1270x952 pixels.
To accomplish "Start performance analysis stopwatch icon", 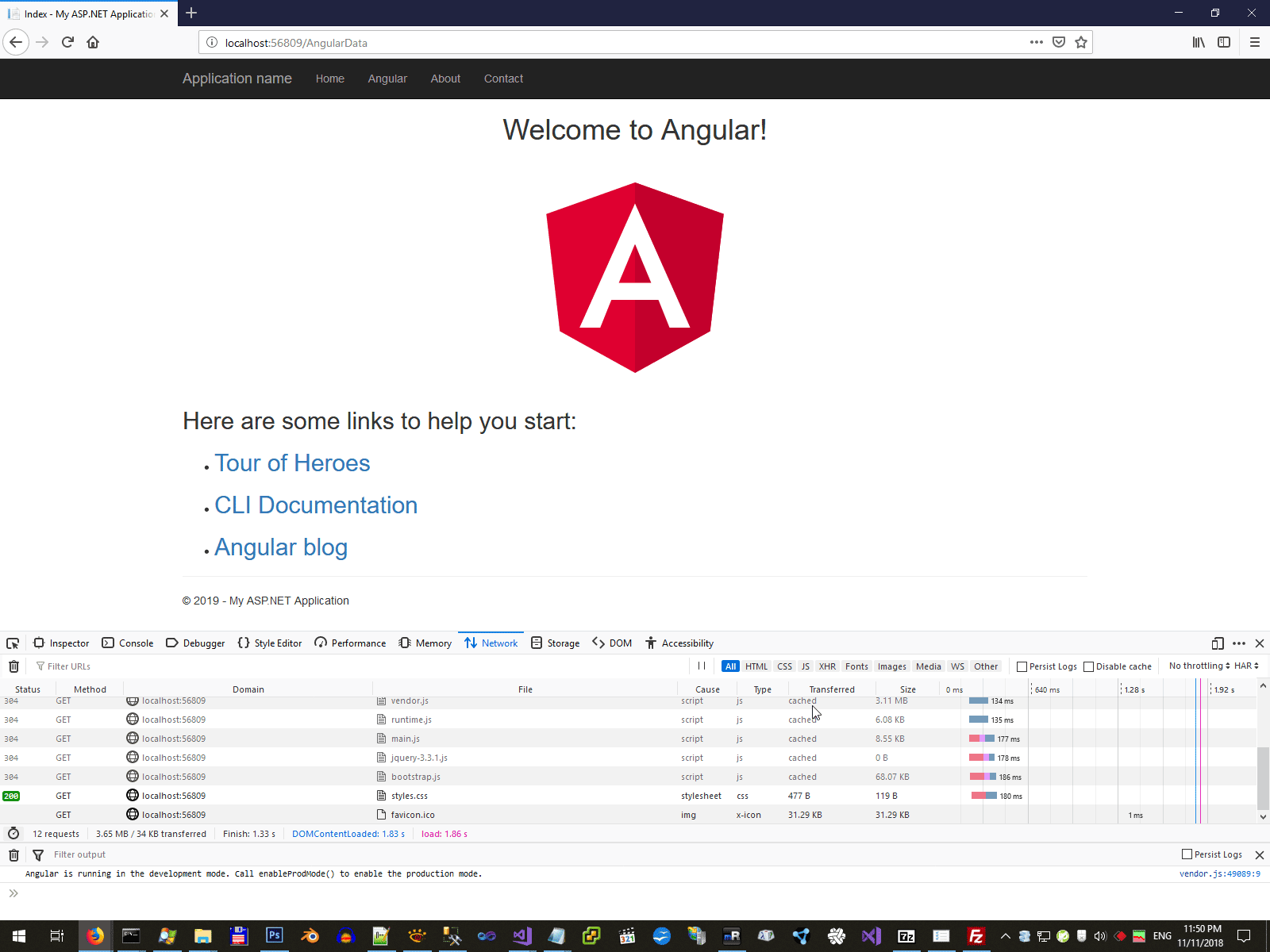I will pyautogui.click(x=13, y=834).
